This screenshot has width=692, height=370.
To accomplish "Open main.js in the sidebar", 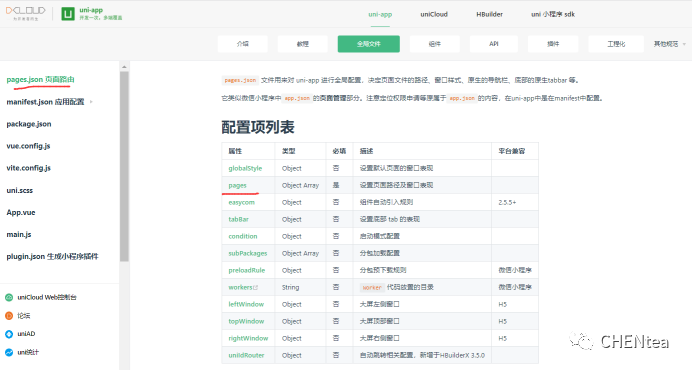I will point(19,234).
